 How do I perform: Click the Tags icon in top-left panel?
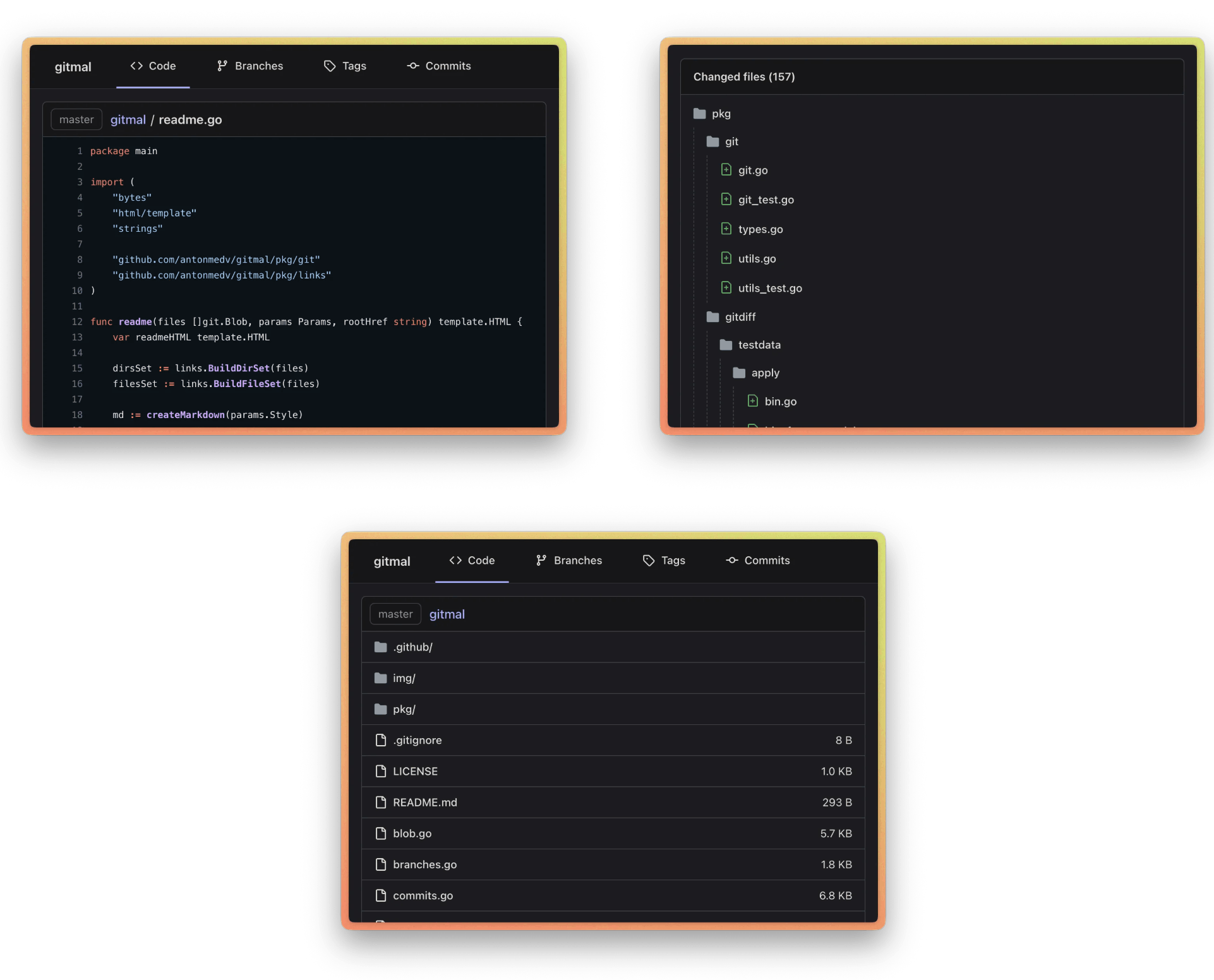(x=329, y=66)
